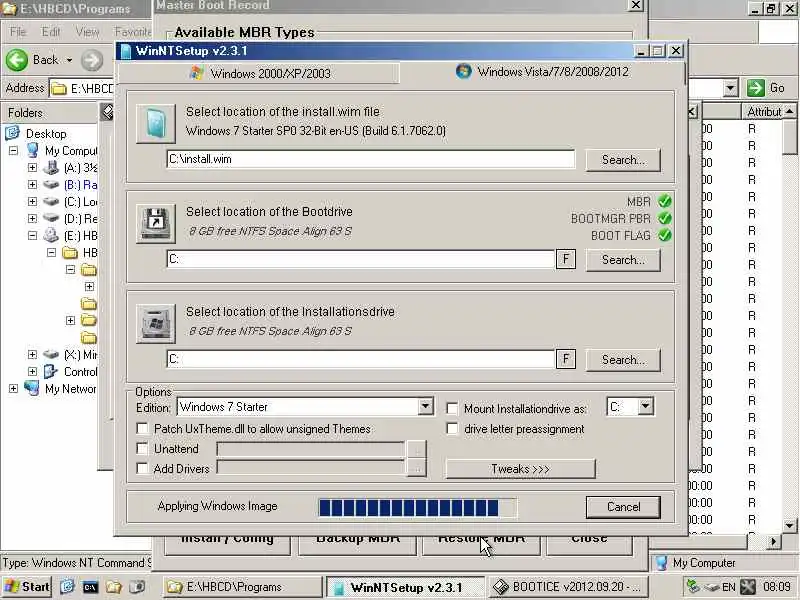800x600 pixels.
Task: Click vertical scrollbar down arrow in file list
Action: (789, 525)
